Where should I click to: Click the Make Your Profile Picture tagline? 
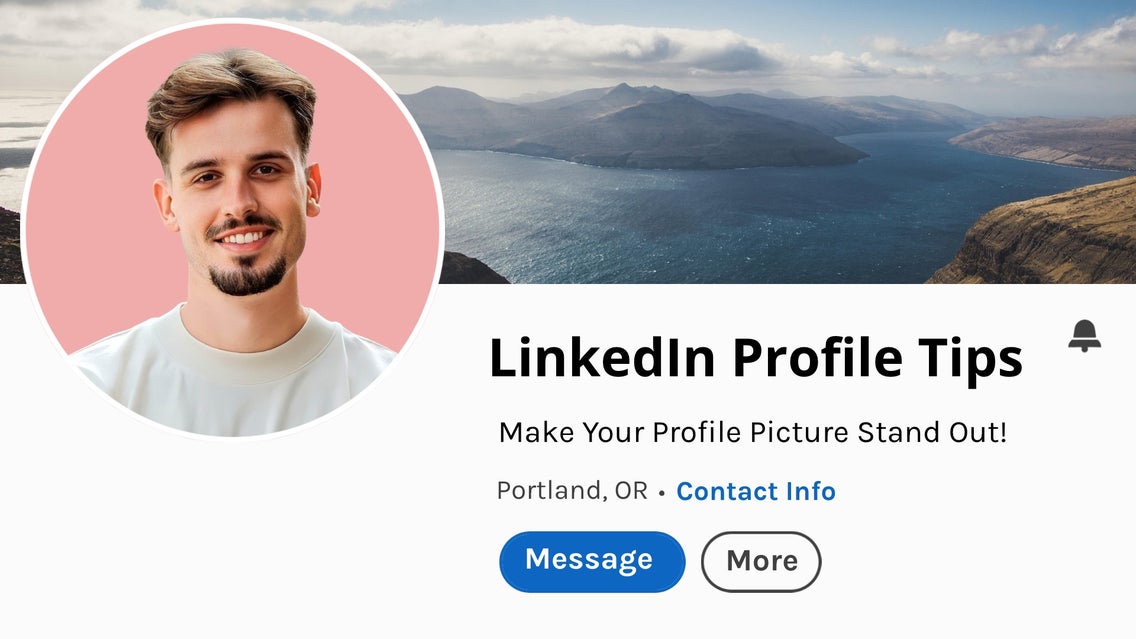(x=752, y=433)
